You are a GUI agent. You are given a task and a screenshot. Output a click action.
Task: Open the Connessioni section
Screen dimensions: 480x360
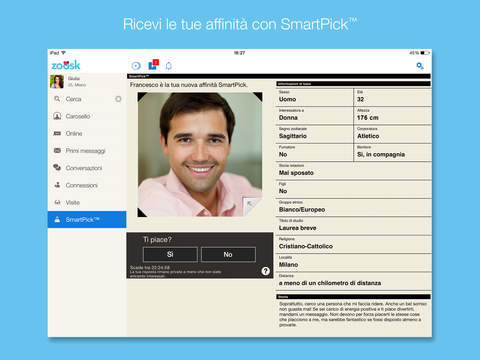[87, 185]
